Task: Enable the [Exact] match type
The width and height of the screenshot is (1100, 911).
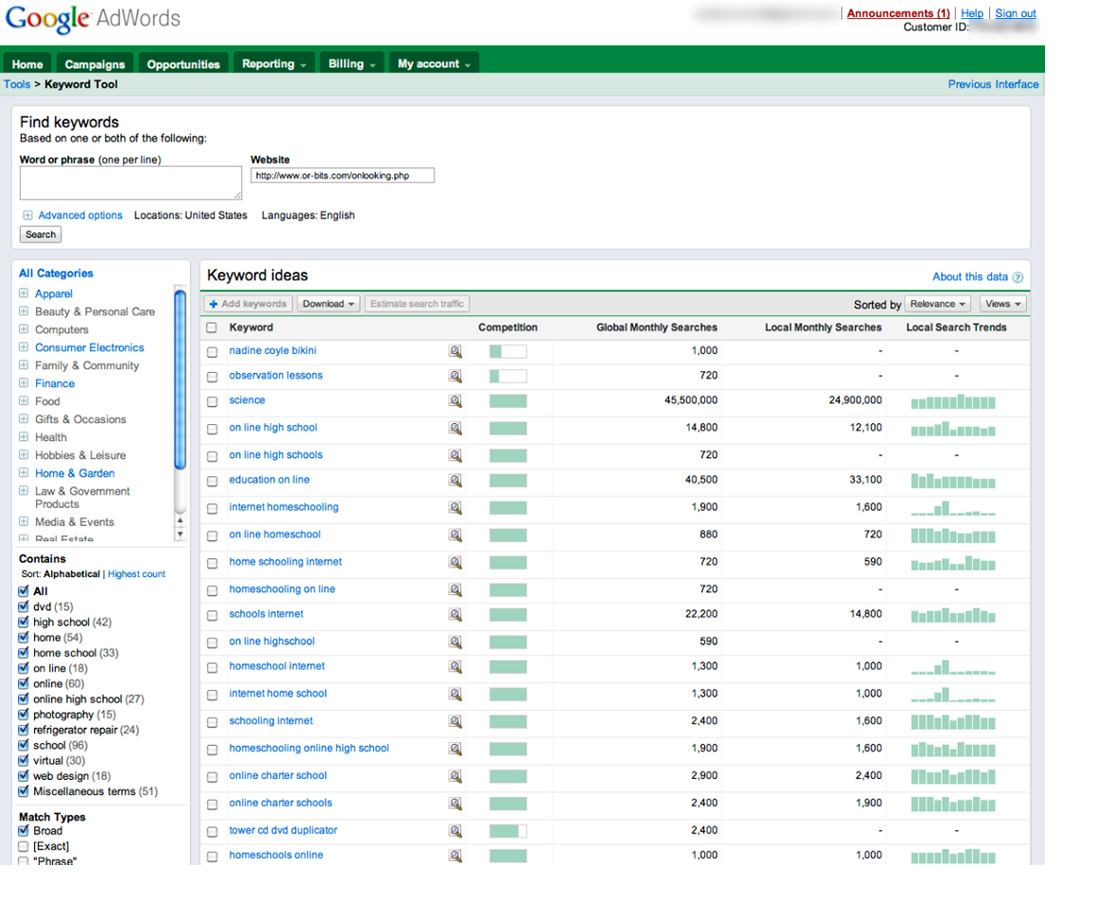Action: tap(23, 846)
